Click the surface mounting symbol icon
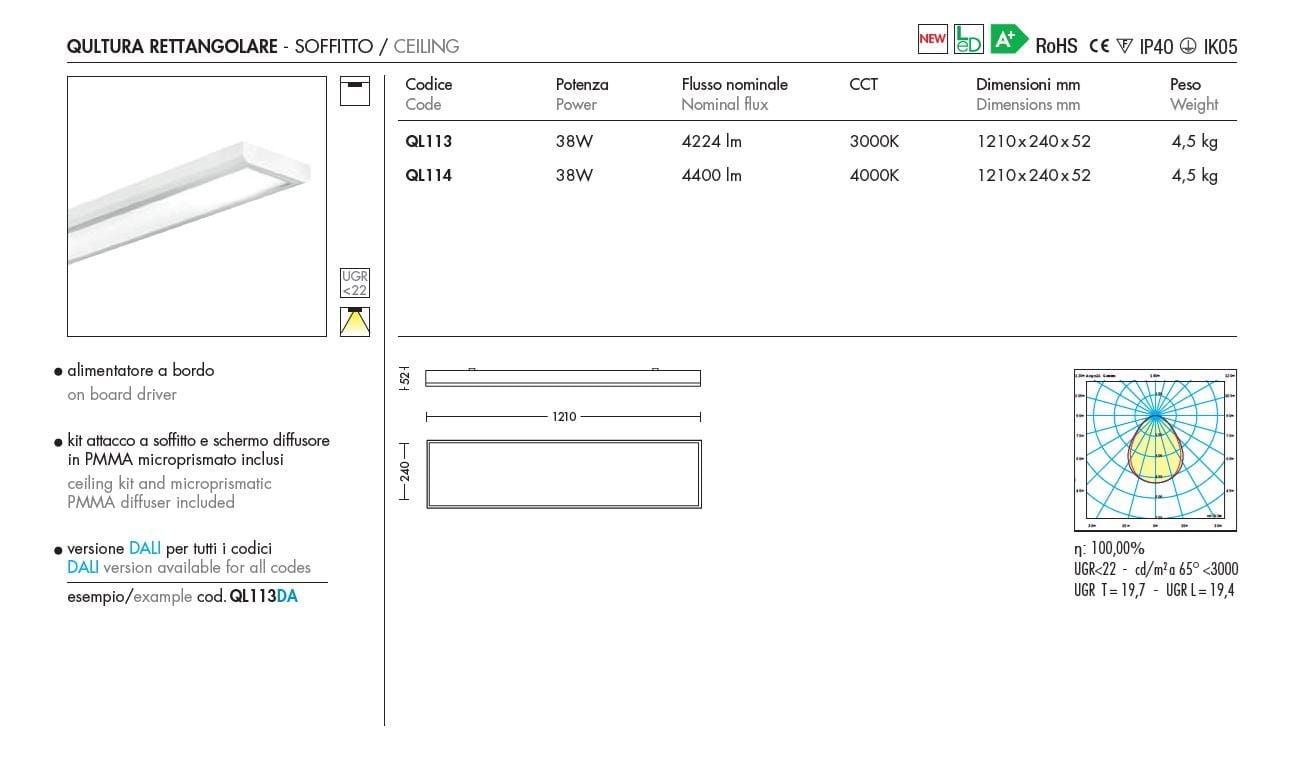Viewport: 1291px width, 772px height. tap(355, 88)
